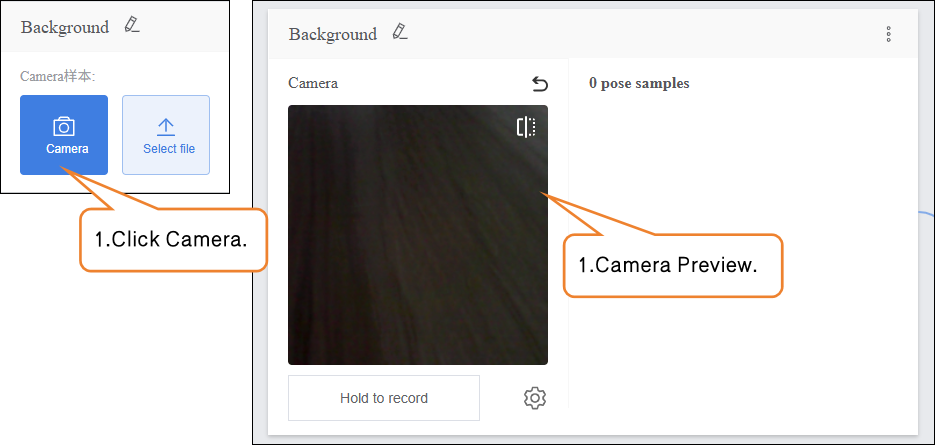Image resolution: width=936 pixels, height=446 pixels.
Task: Open the three-dot options menu
Action: (x=888, y=34)
